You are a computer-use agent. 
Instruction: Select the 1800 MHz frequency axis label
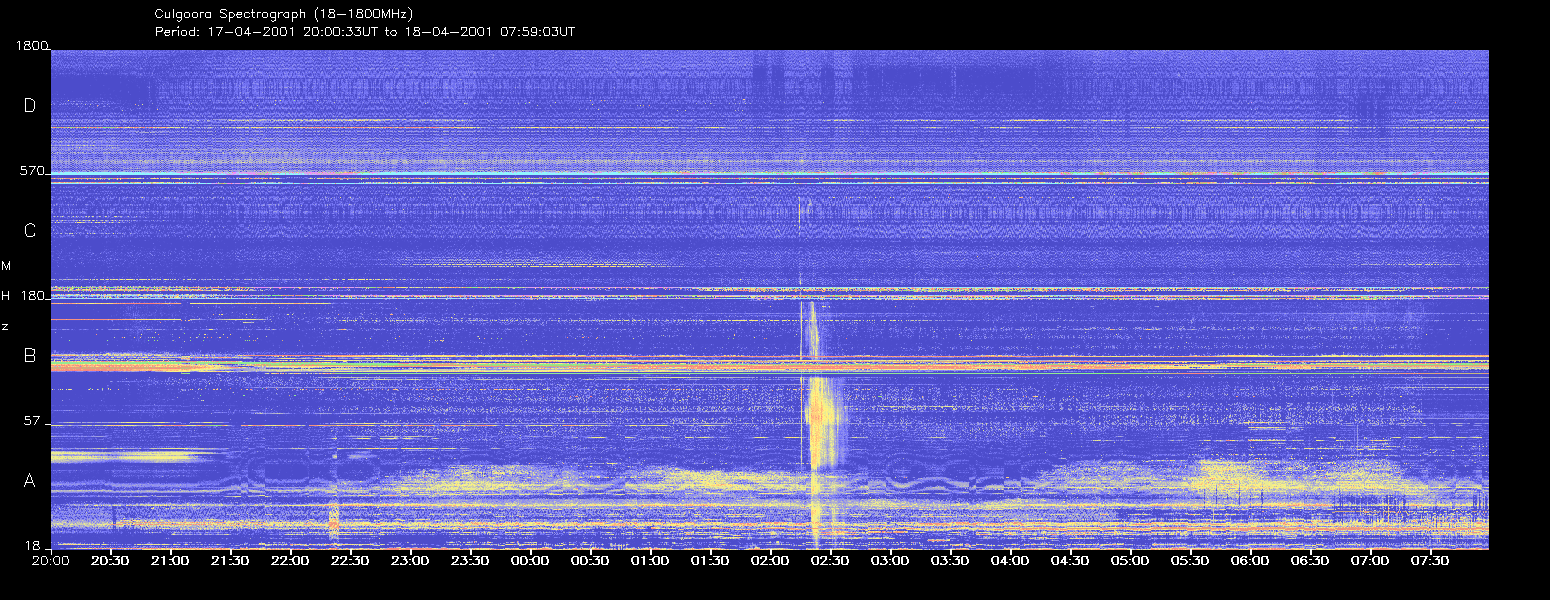click(x=32, y=46)
